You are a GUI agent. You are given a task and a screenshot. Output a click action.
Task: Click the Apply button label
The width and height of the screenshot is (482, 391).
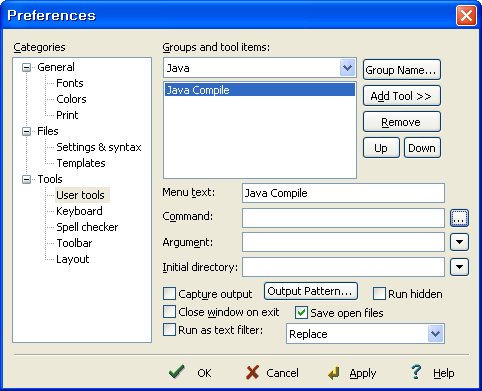pyautogui.click(x=363, y=374)
